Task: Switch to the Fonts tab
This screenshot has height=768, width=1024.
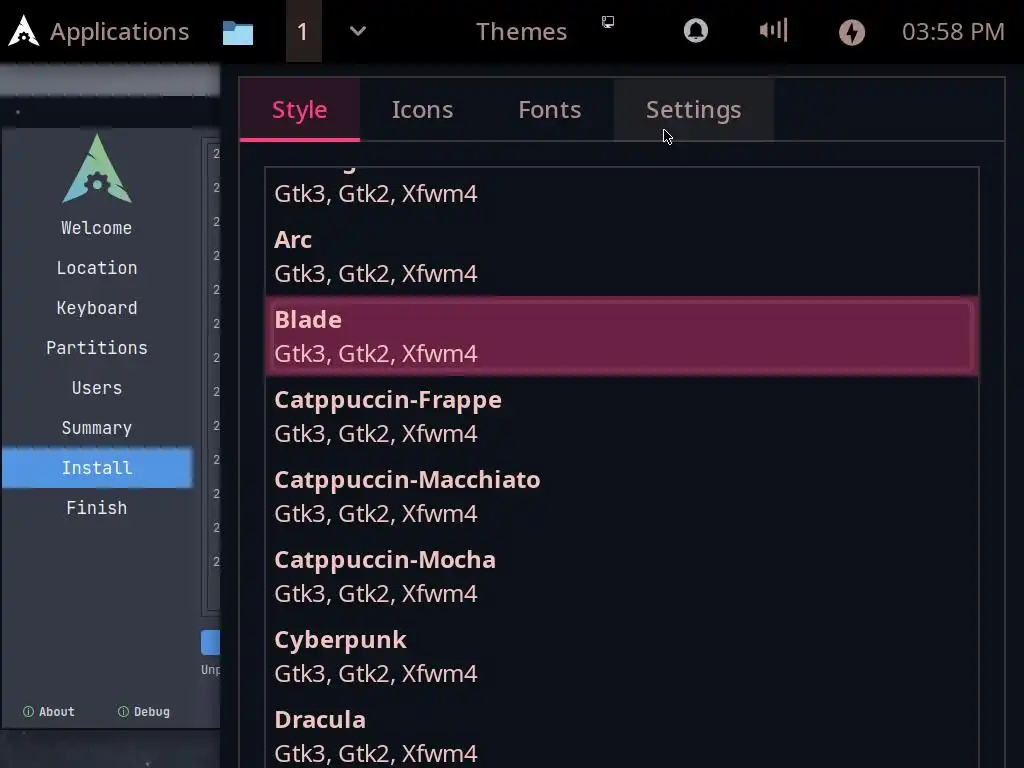Action: tap(550, 110)
